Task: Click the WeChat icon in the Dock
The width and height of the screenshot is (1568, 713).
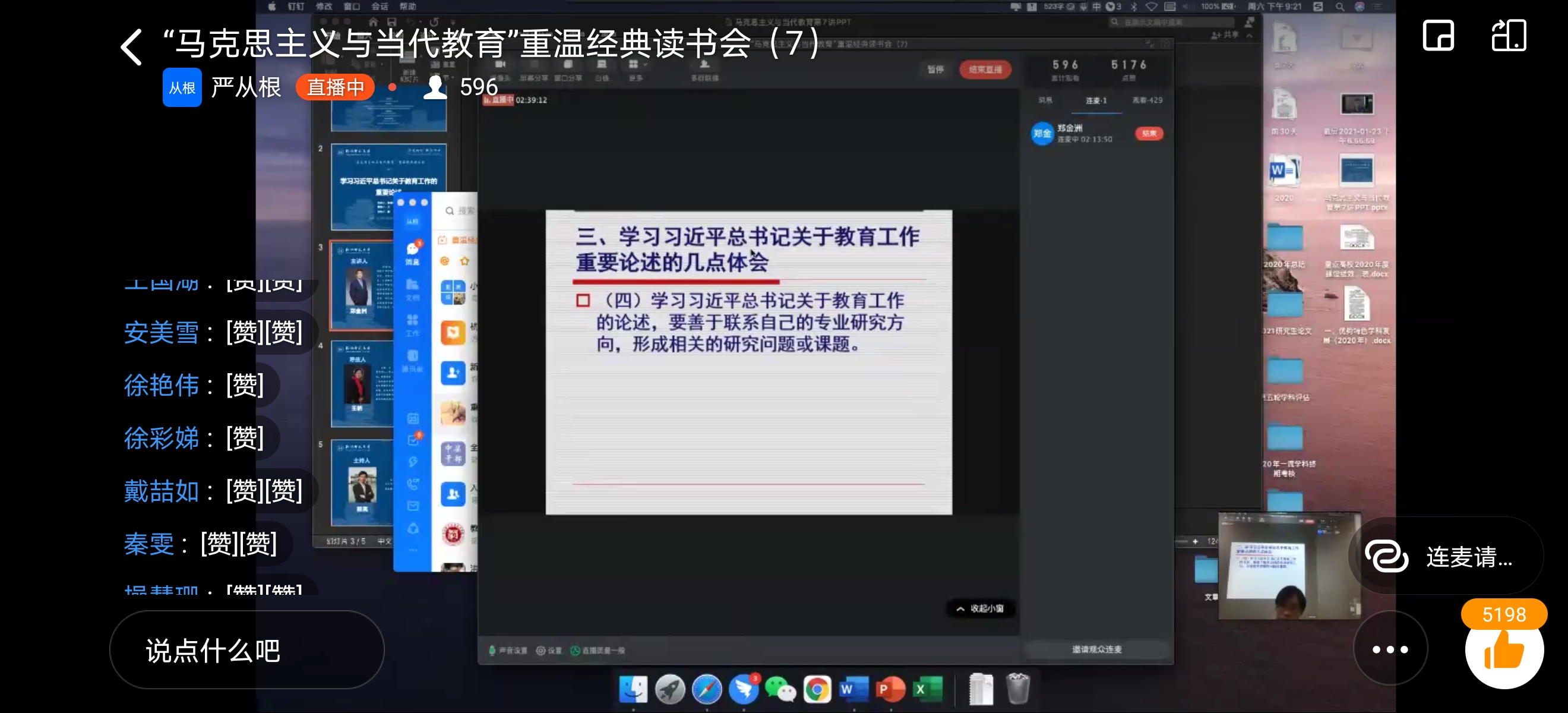Action: tap(780, 689)
